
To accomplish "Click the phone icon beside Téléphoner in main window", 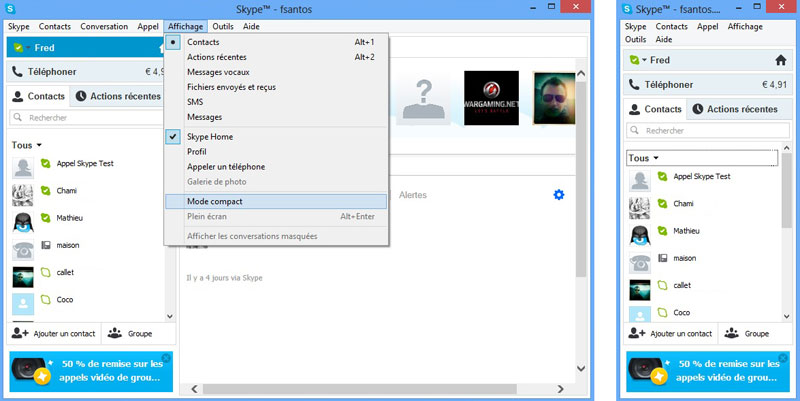I will (17, 71).
